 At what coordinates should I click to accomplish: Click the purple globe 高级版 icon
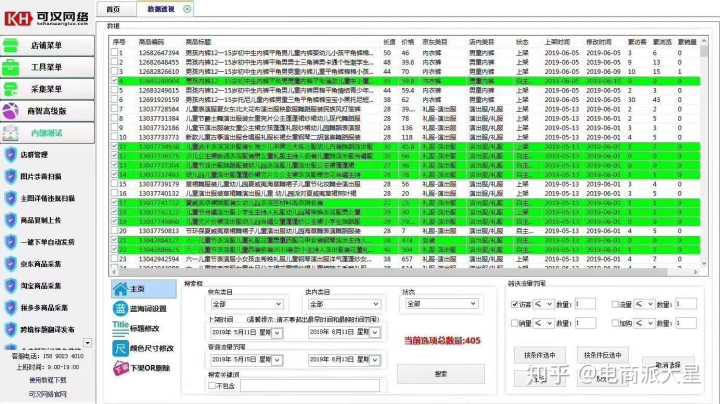(x=11, y=111)
